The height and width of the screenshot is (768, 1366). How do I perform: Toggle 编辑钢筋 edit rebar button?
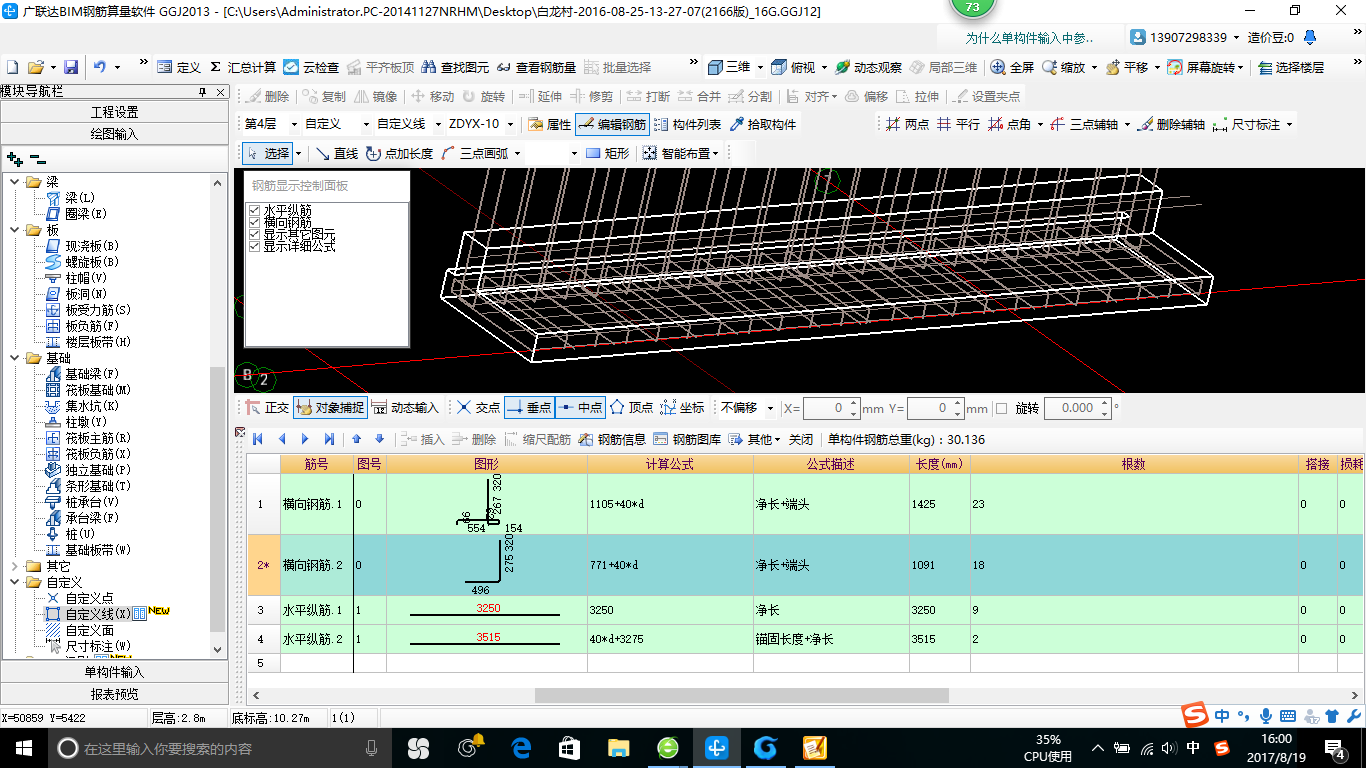click(612, 125)
